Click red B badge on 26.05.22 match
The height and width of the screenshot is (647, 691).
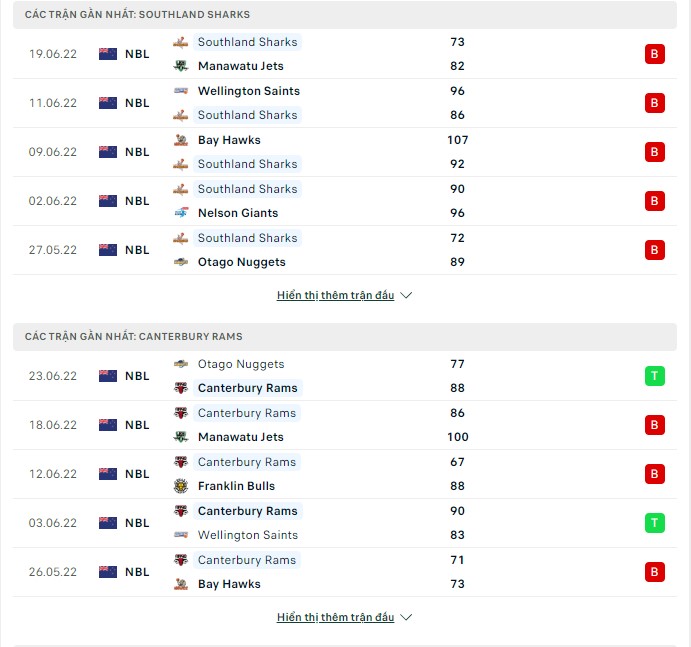click(654, 572)
